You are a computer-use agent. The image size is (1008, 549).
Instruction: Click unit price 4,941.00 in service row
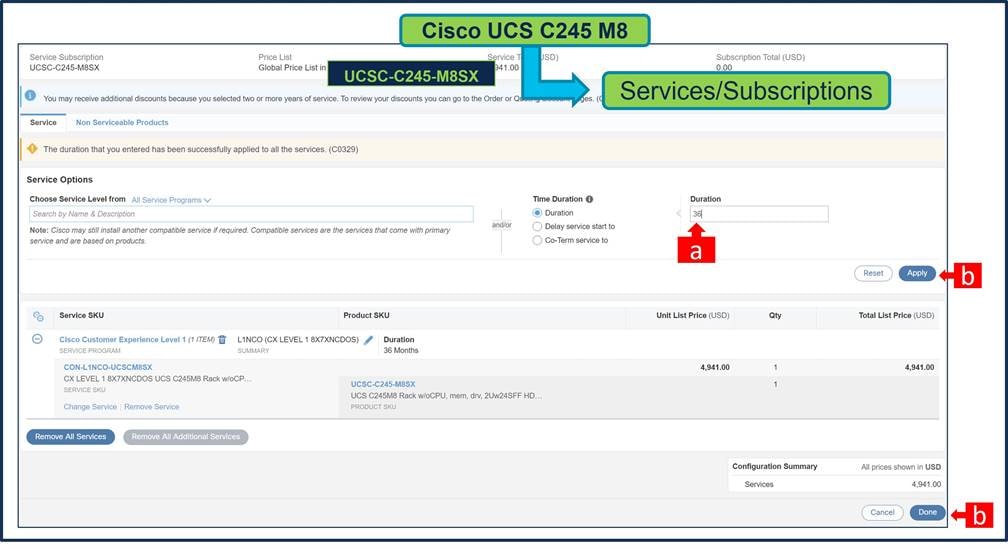click(x=715, y=367)
